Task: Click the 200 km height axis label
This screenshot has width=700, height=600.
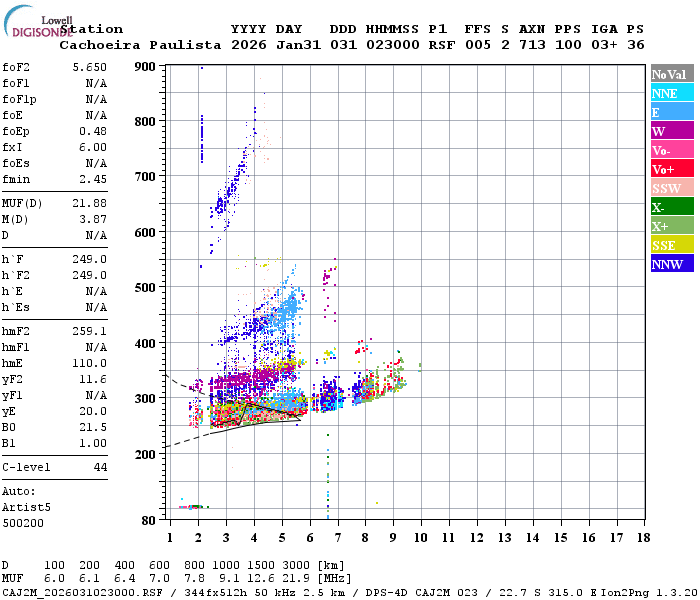Action: point(145,454)
